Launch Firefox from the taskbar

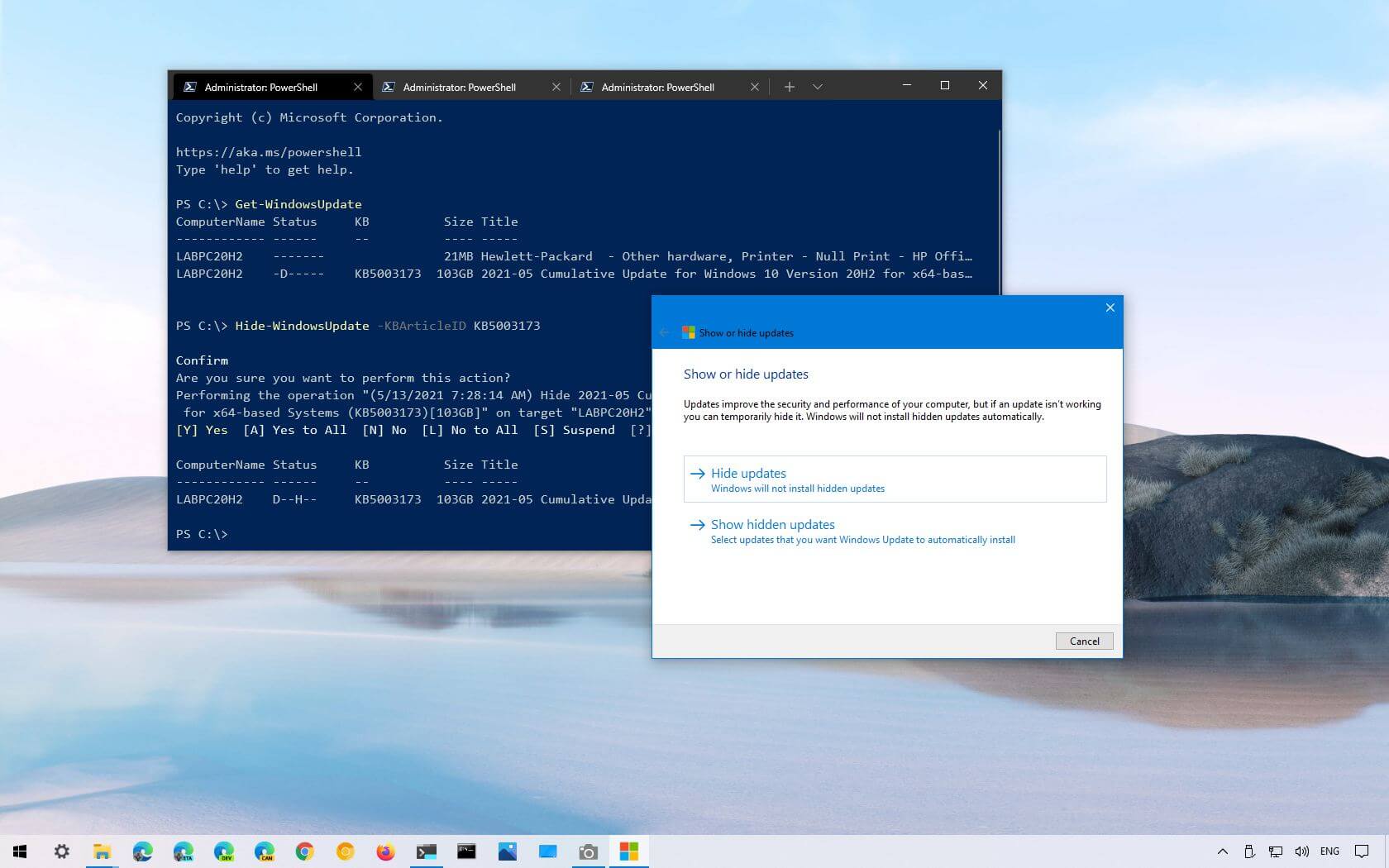click(x=385, y=851)
